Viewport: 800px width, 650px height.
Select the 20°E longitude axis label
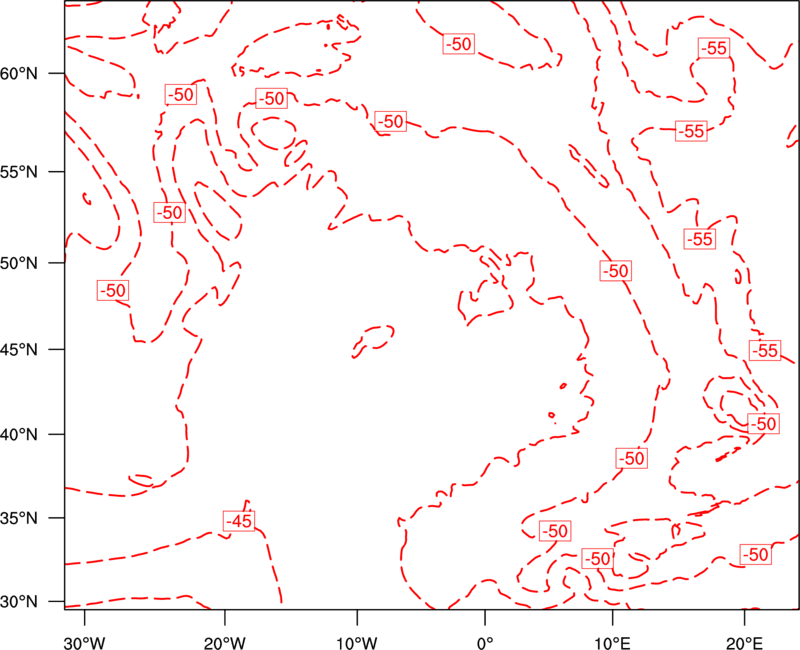(x=744, y=643)
